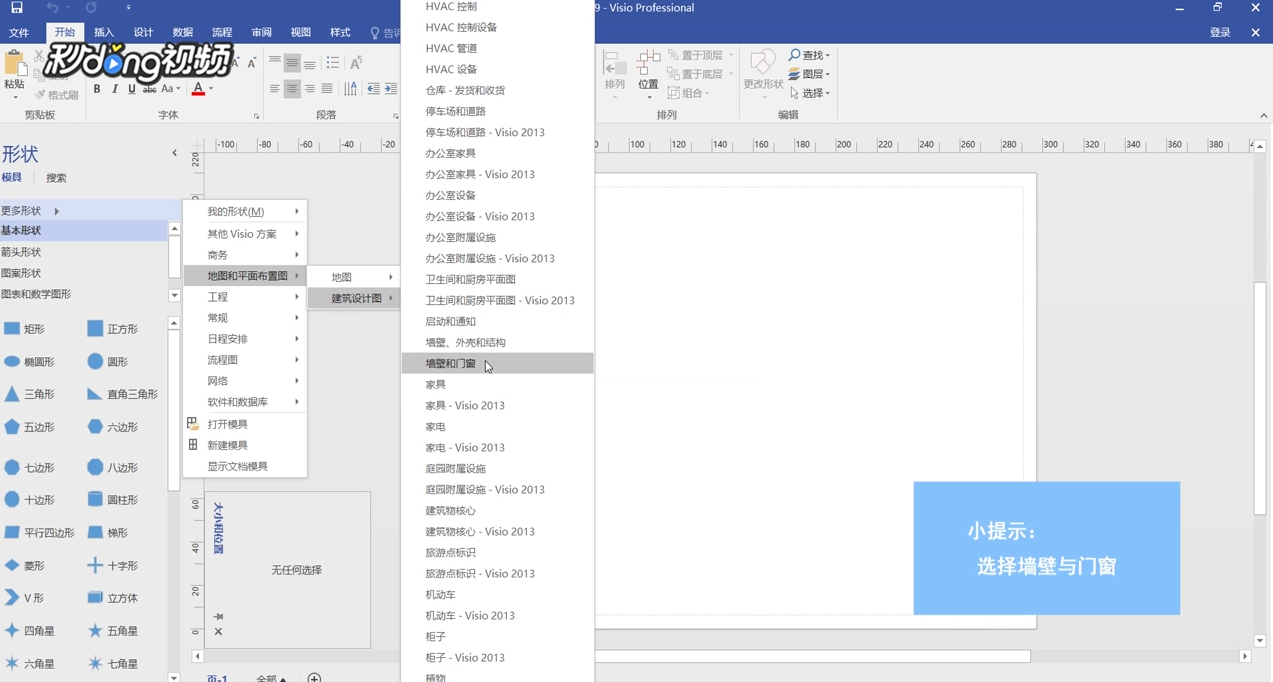Toggle align text right
Image resolution: width=1273 pixels, height=682 pixels.
tap(310, 89)
